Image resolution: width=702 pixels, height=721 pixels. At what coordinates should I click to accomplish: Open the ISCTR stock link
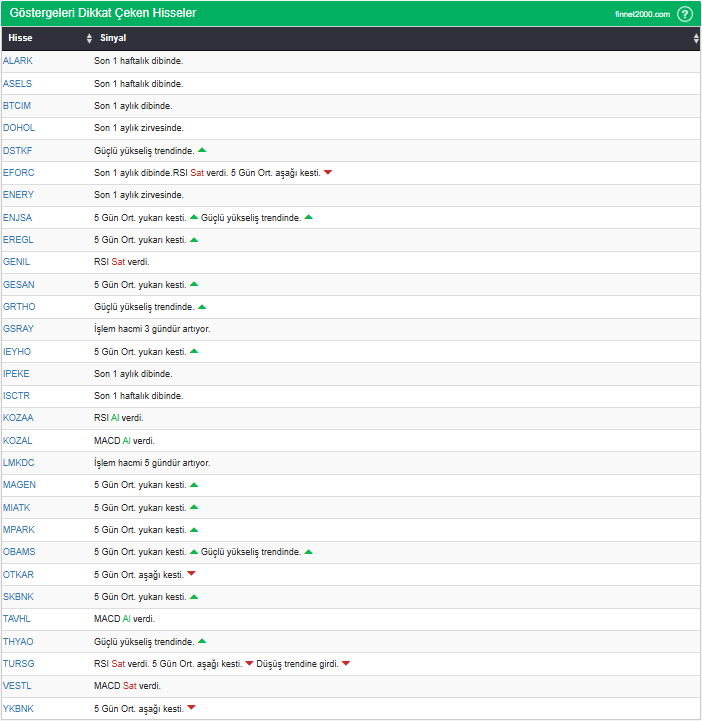click(18, 395)
